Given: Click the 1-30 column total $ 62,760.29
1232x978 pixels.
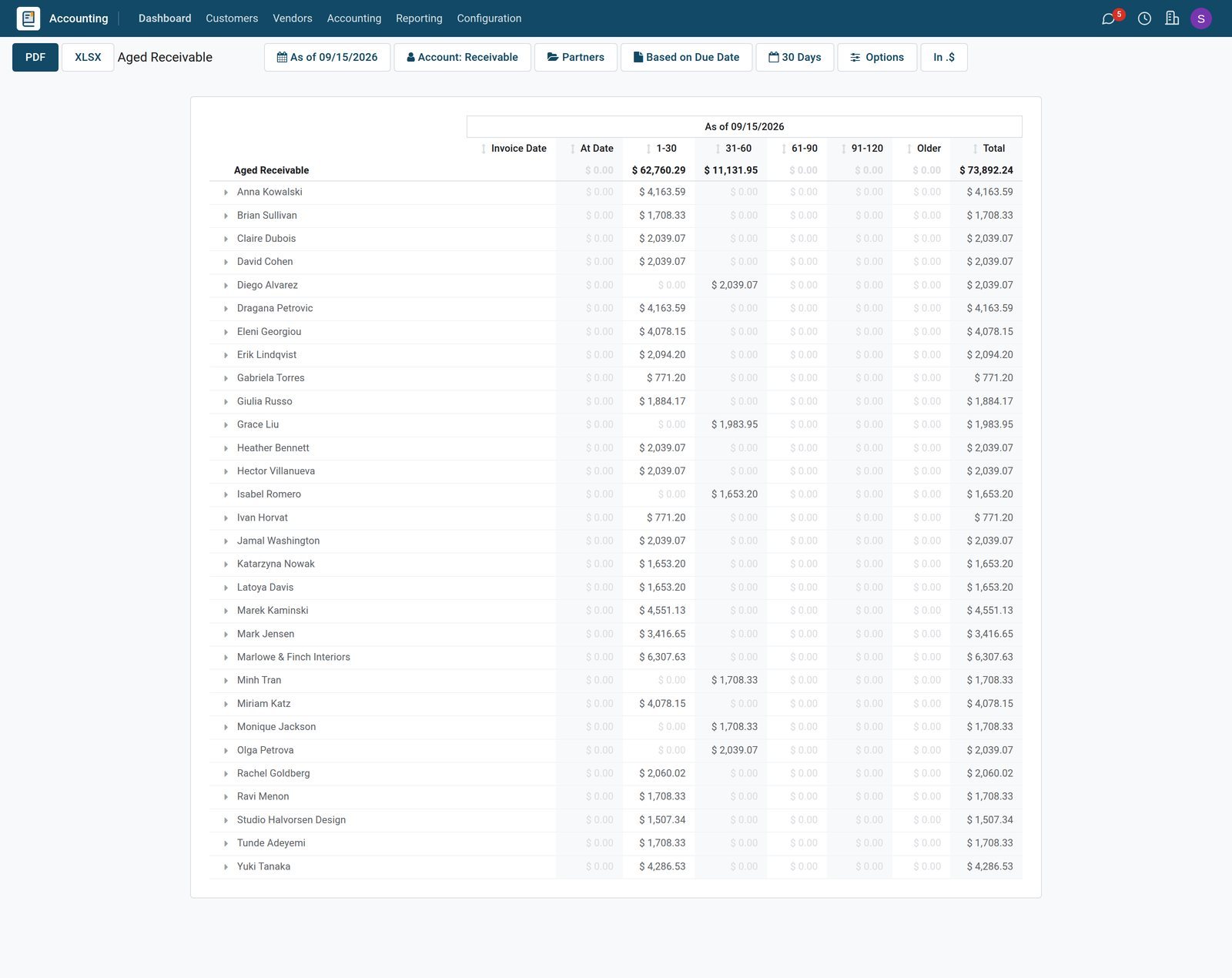Looking at the screenshot, I should [658, 170].
